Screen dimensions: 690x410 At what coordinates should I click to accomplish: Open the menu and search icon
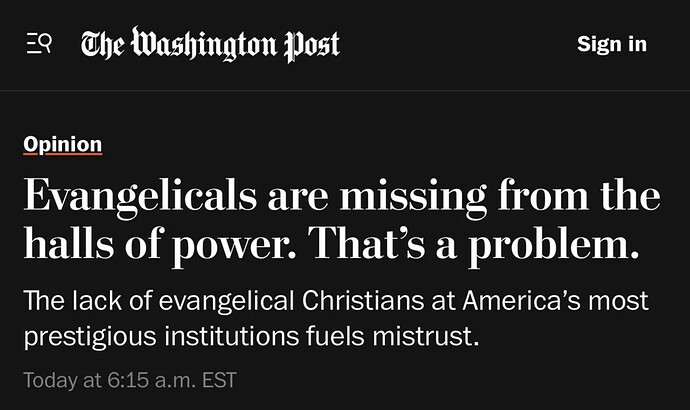(x=39, y=44)
